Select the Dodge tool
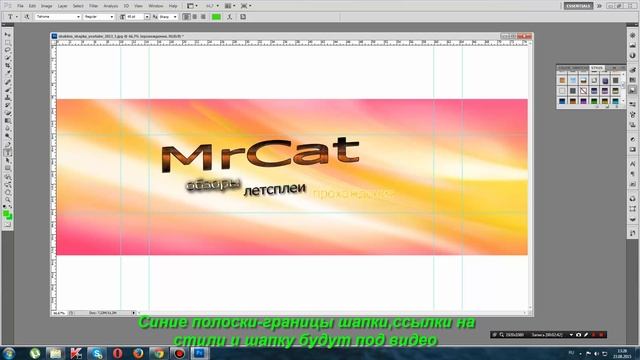Image resolution: width=640 pixels, height=360 pixels. [x=8, y=136]
